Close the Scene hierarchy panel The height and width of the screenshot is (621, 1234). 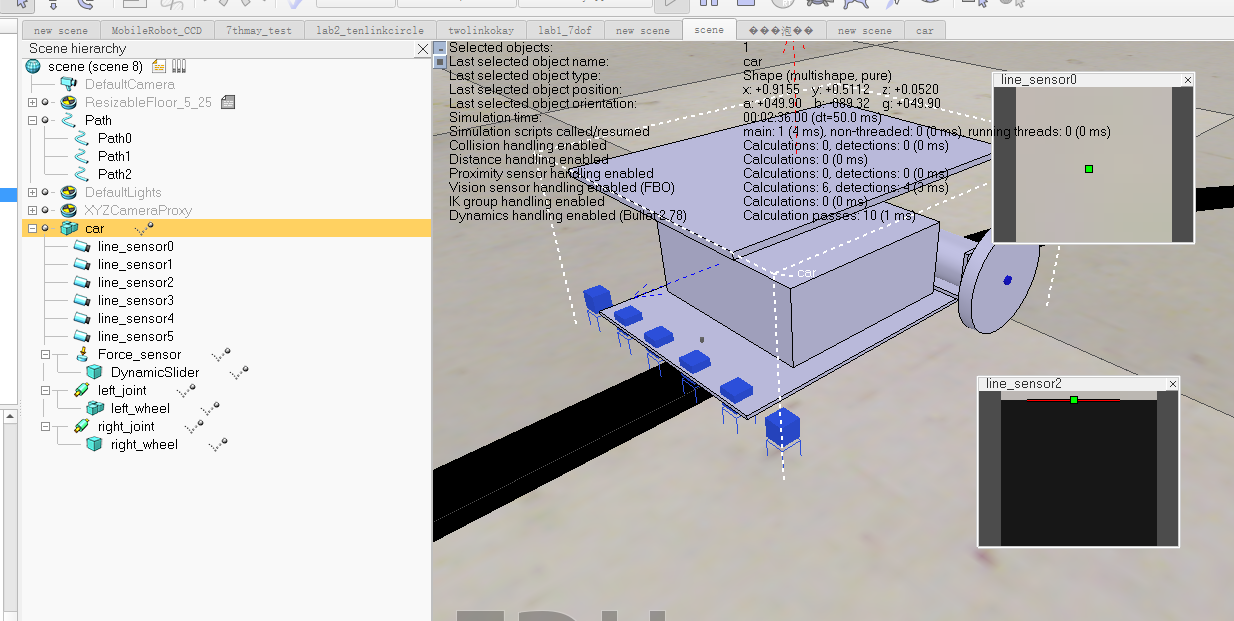pyautogui.click(x=422, y=49)
